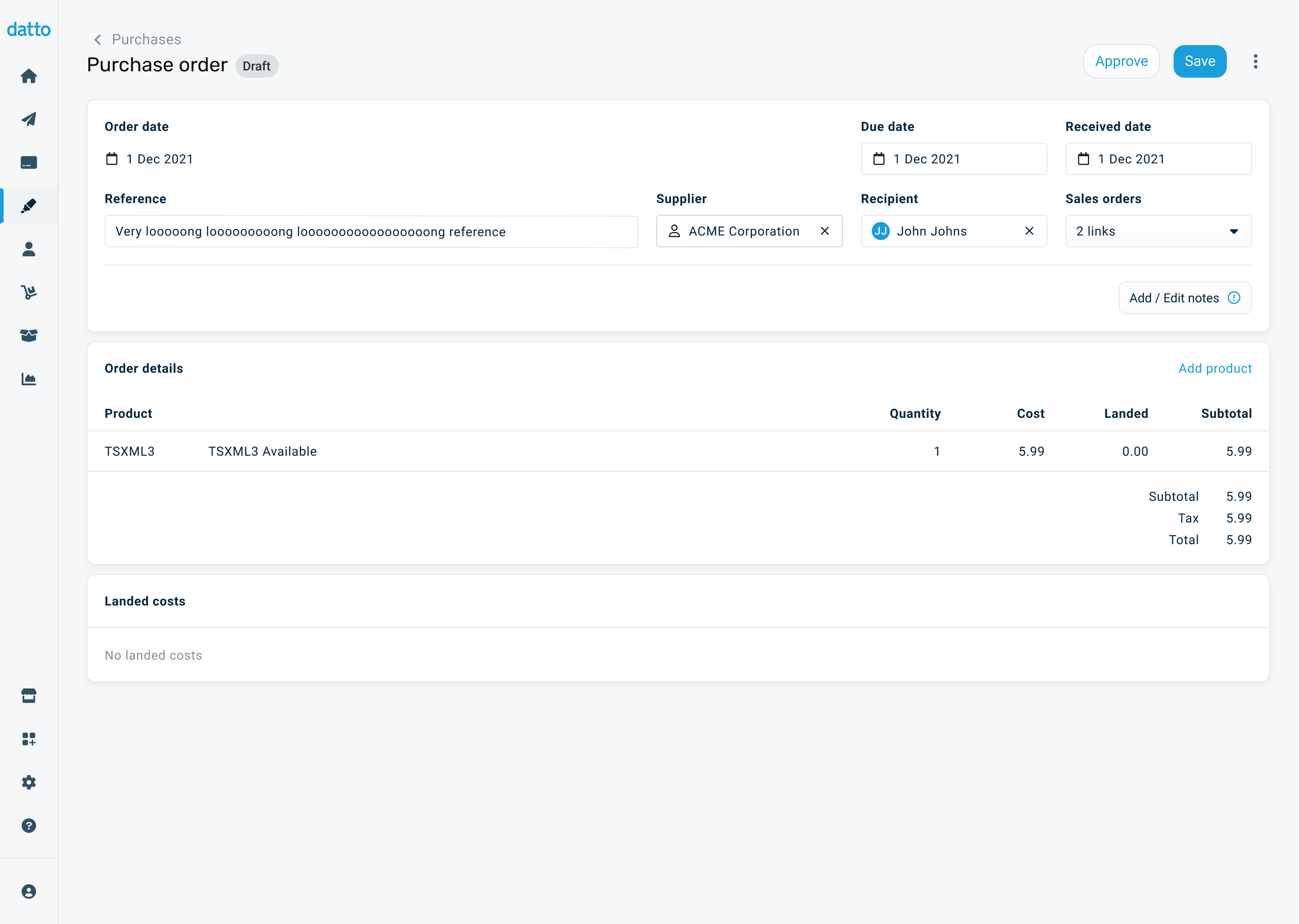The height and width of the screenshot is (924, 1299).
Task: Open the chart reports icon
Action: 29,379
